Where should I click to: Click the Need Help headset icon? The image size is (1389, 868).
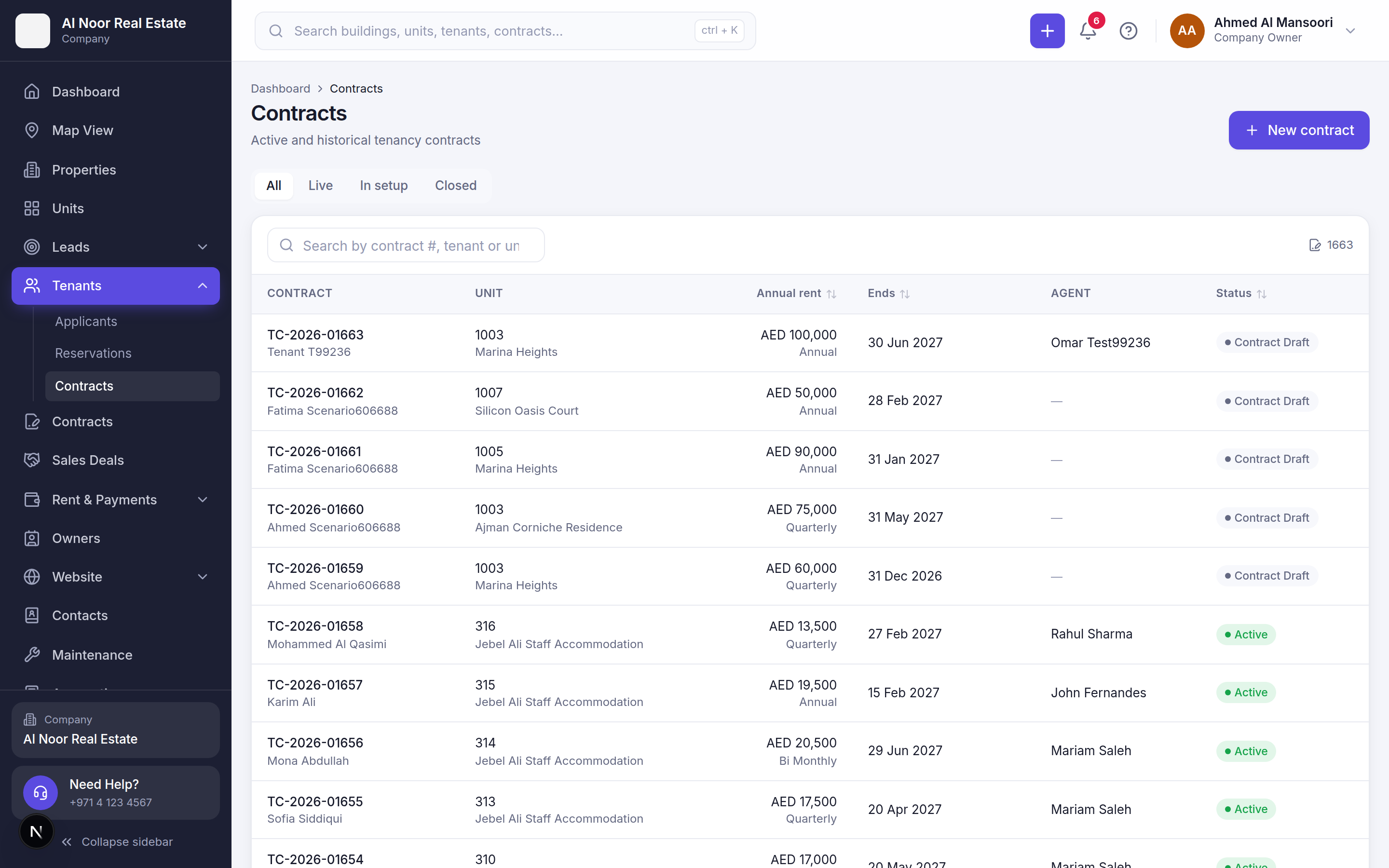coord(40,793)
